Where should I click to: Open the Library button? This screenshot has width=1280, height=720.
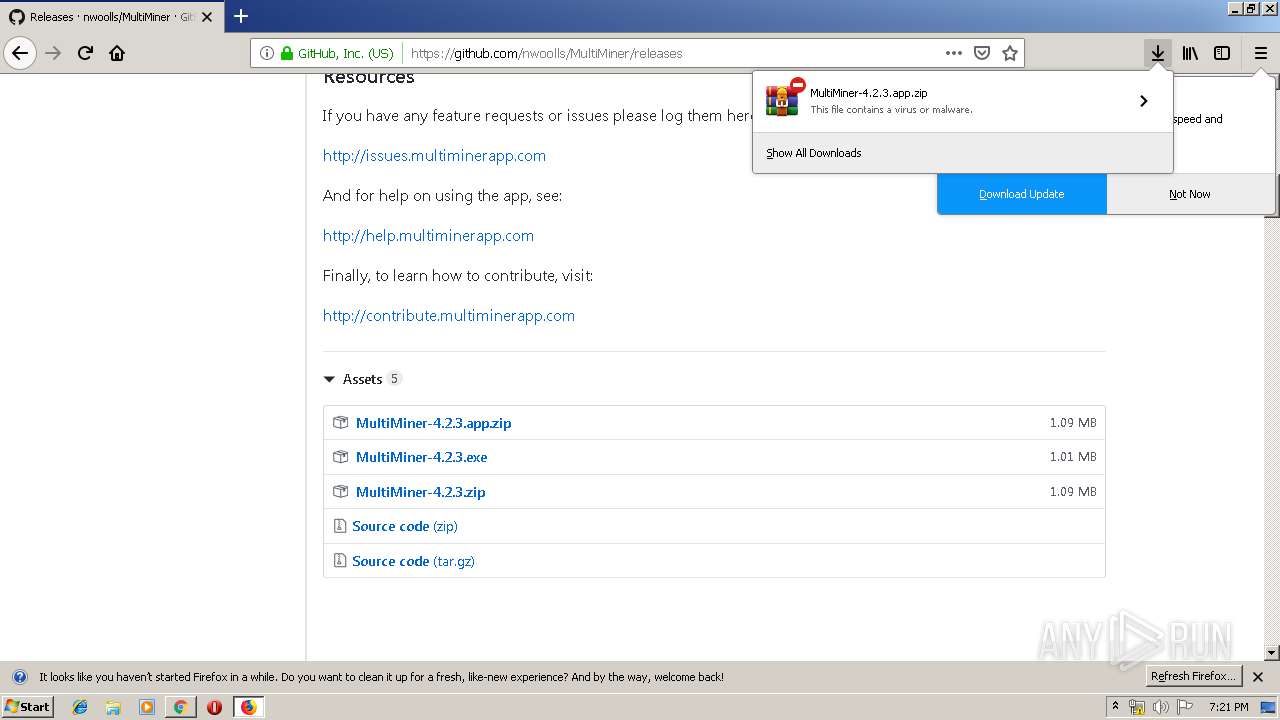click(1190, 53)
